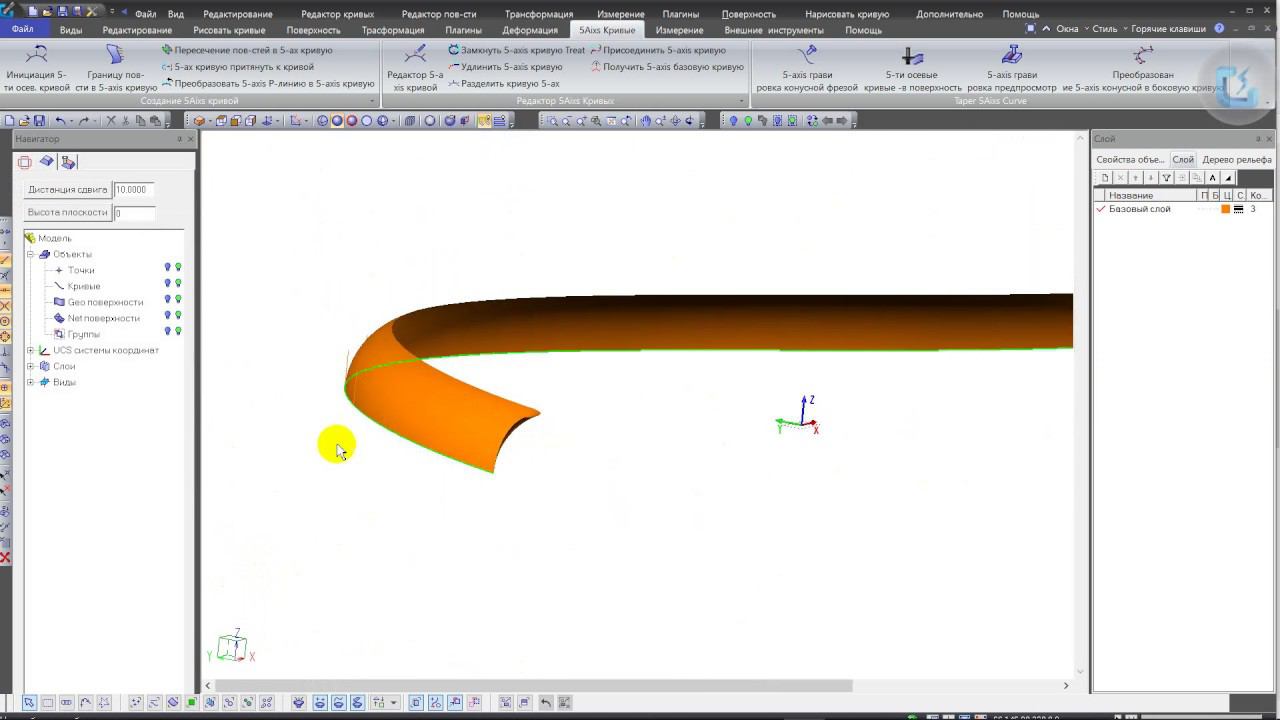Toggle the blue bulb visibility for Точки
Viewport: 1280px width, 720px height.
pos(167,268)
